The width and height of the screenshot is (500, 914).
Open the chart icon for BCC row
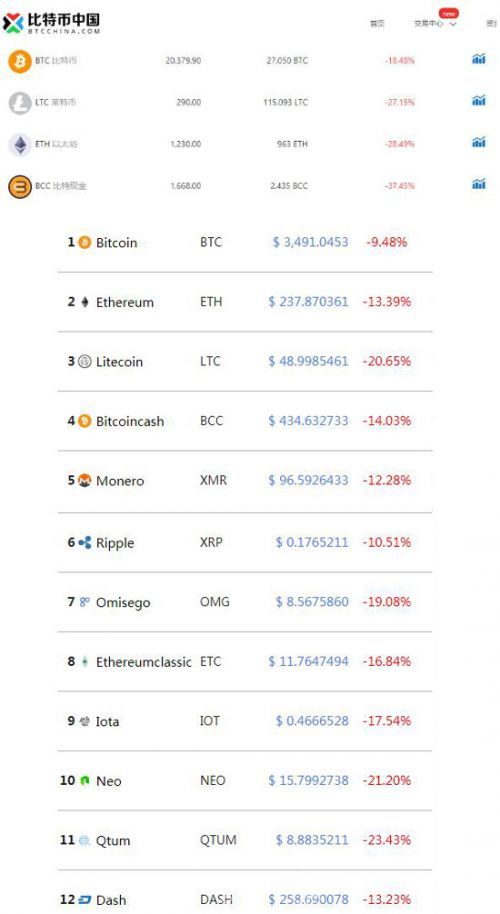(x=478, y=184)
